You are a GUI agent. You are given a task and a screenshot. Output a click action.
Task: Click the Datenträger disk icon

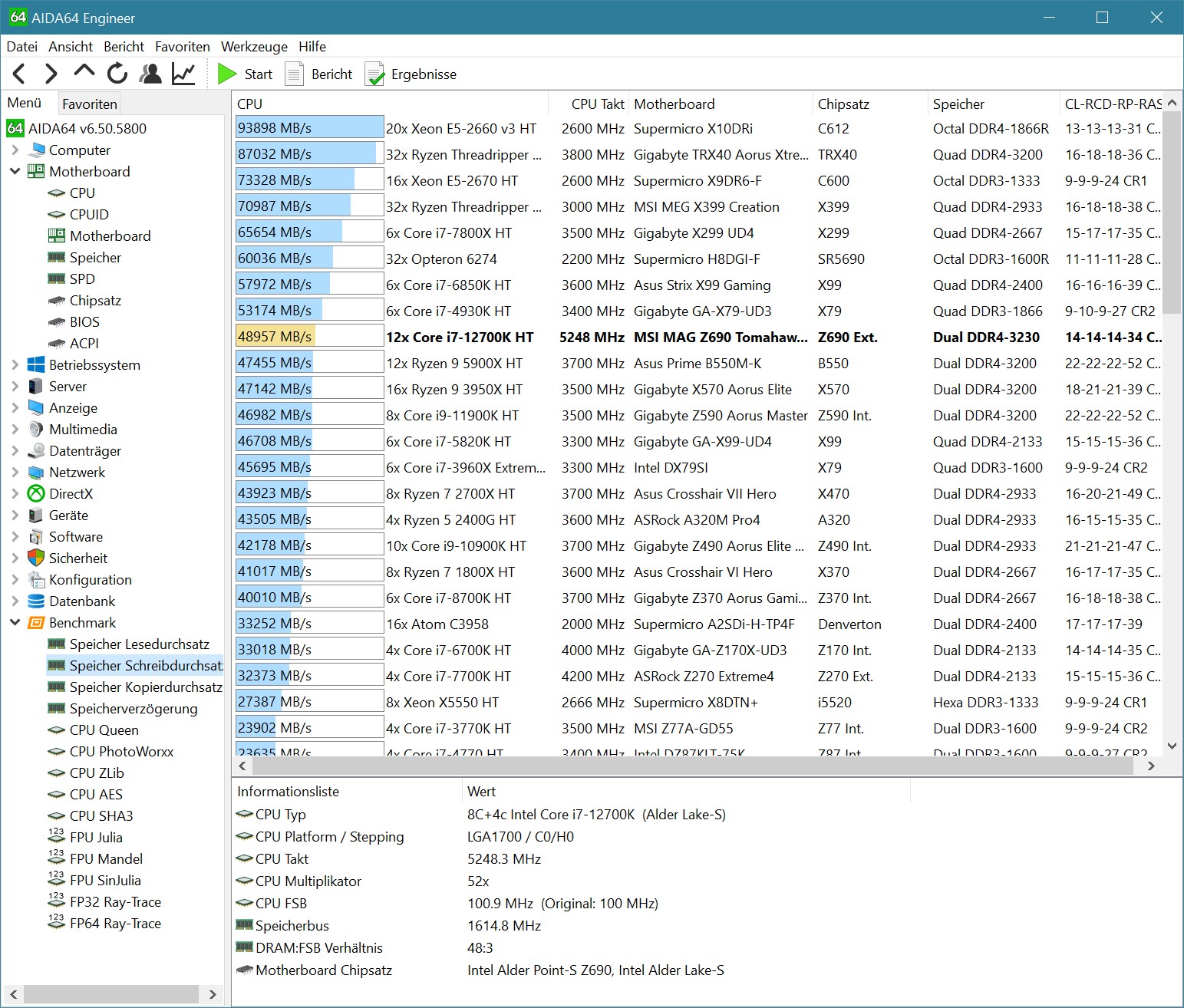[x=36, y=450]
